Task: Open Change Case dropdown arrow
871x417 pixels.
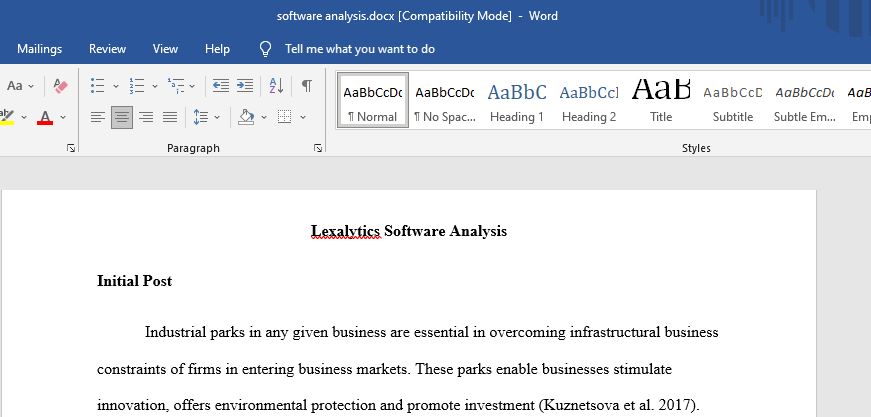Action: click(31, 86)
